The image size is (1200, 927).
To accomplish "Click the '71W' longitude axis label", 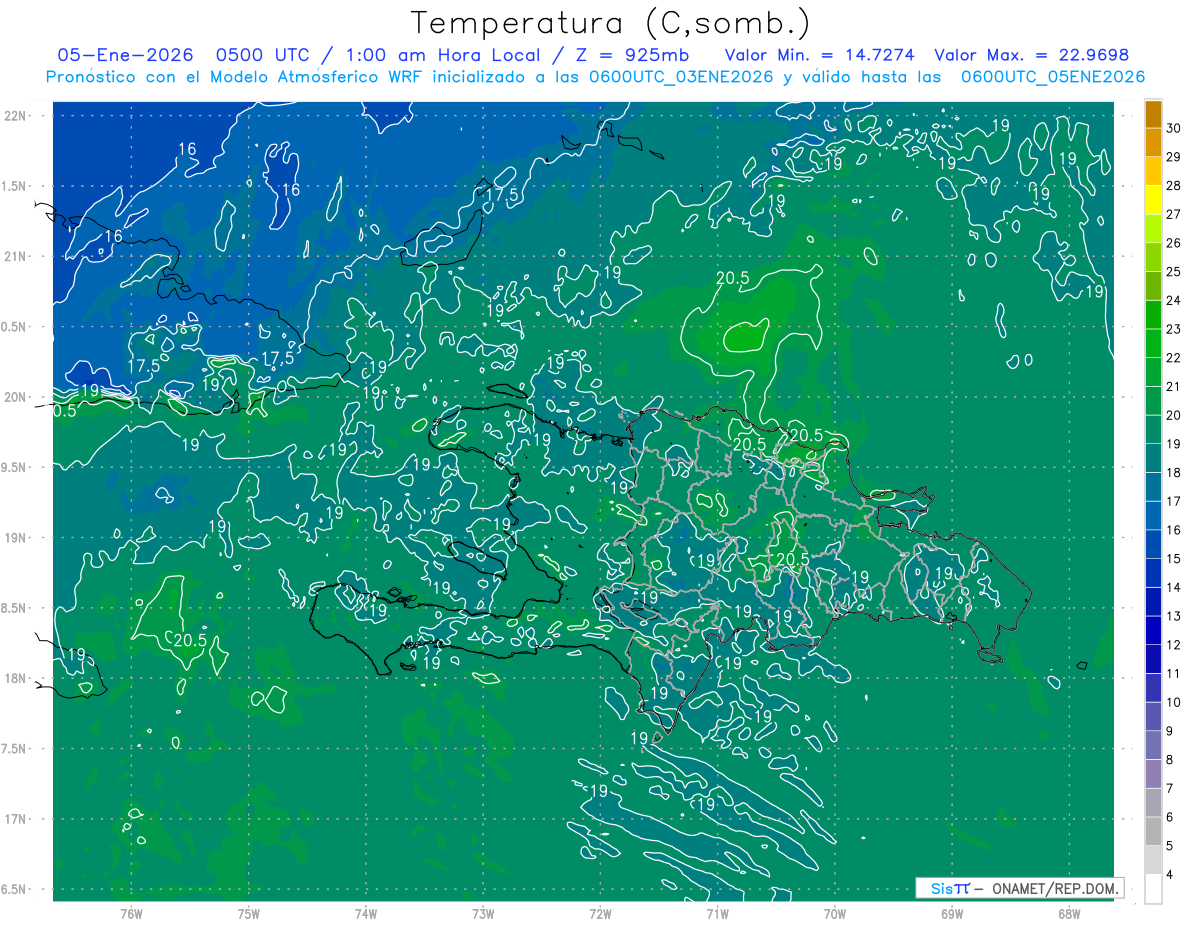I will pyautogui.click(x=717, y=914).
